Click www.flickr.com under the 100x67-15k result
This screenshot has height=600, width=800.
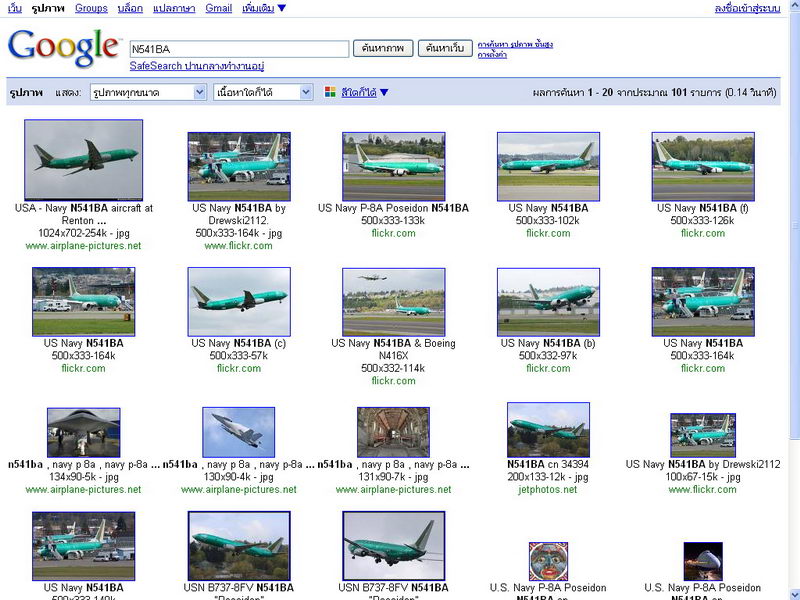(703, 490)
